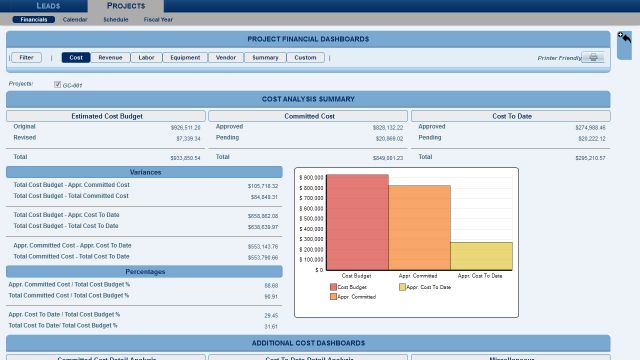Click the Estimated Cost Budget header
The height and width of the screenshot is (360, 640).
(106, 116)
